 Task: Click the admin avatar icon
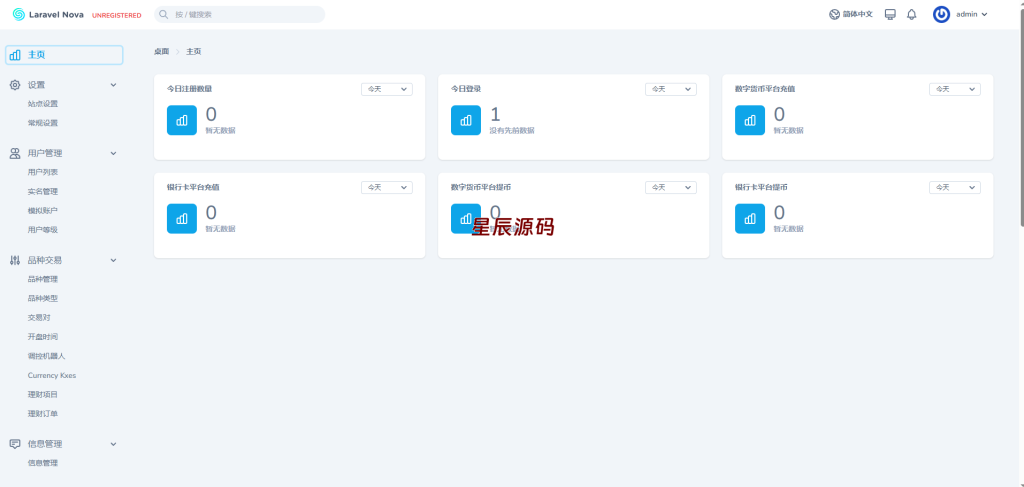(x=941, y=14)
